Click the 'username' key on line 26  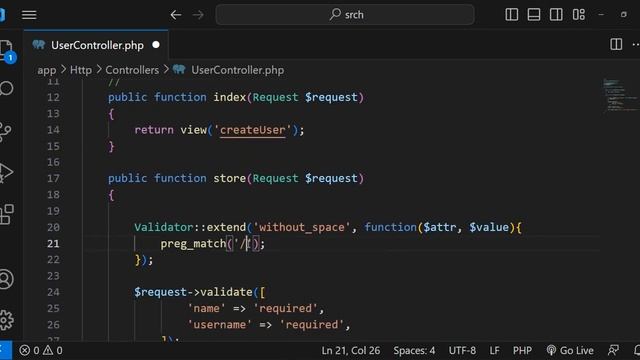220,325
